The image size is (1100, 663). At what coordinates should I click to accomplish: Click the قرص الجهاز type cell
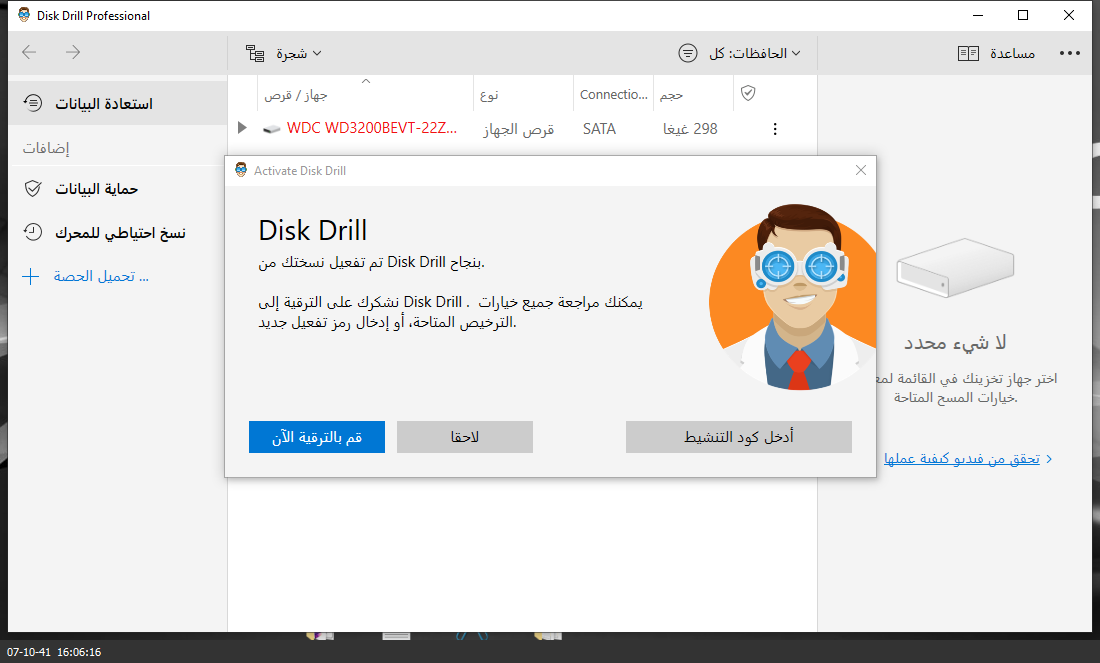pyautogui.click(x=518, y=130)
